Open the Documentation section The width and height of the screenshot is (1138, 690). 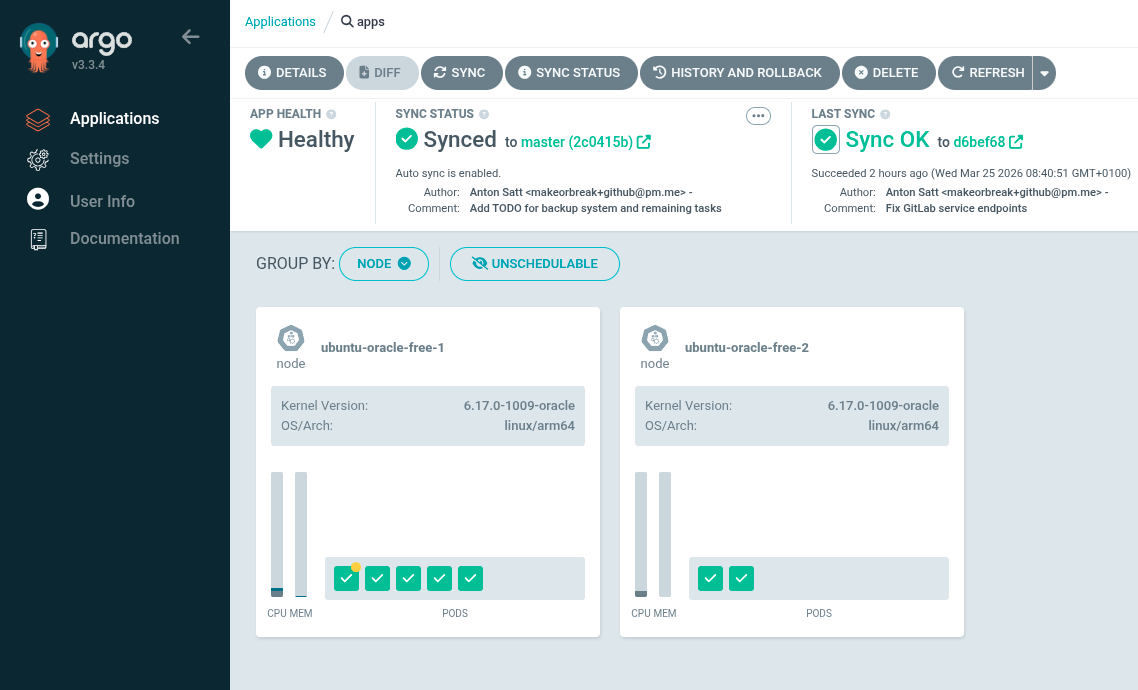click(x=37, y=238)
